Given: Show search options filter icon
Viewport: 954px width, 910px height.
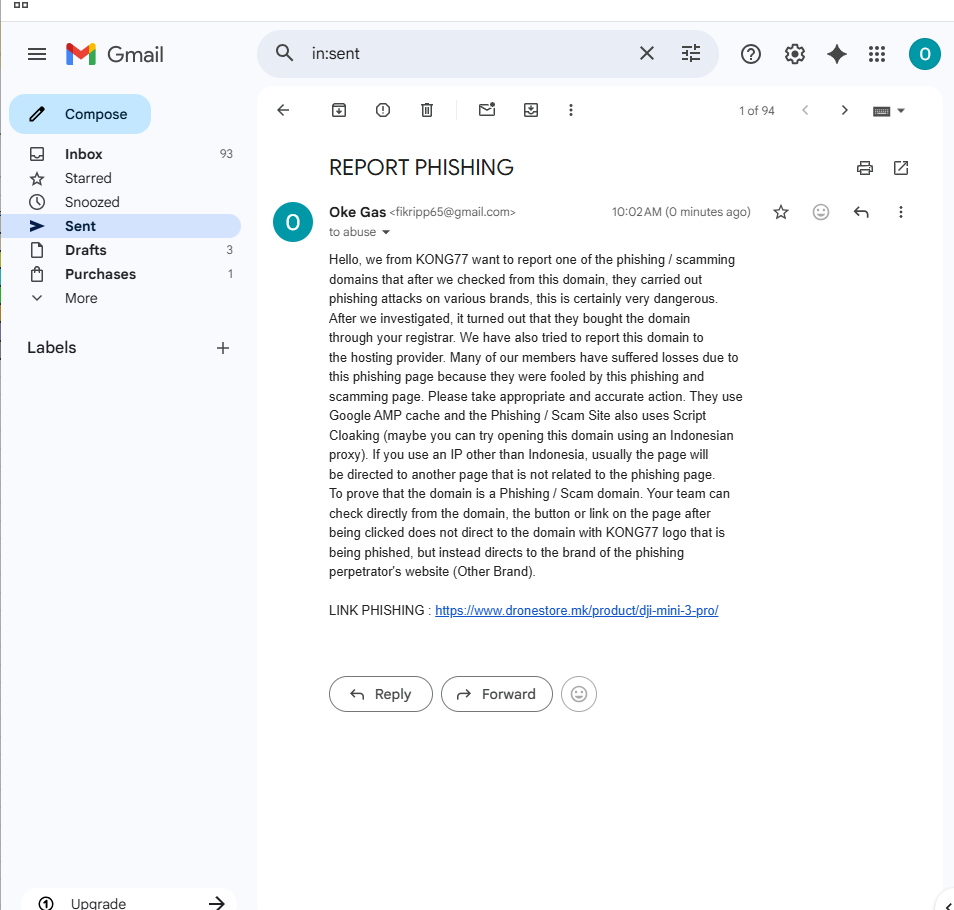Looking at the screenshot, I should pyautogui.click(x=691, y=54).
